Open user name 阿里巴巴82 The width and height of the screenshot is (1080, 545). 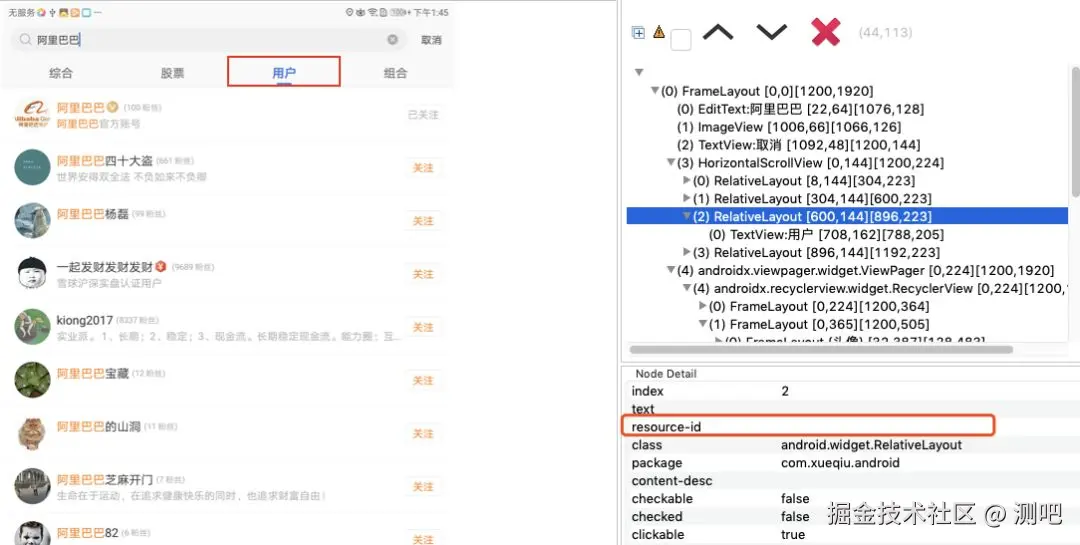(87, 533)
